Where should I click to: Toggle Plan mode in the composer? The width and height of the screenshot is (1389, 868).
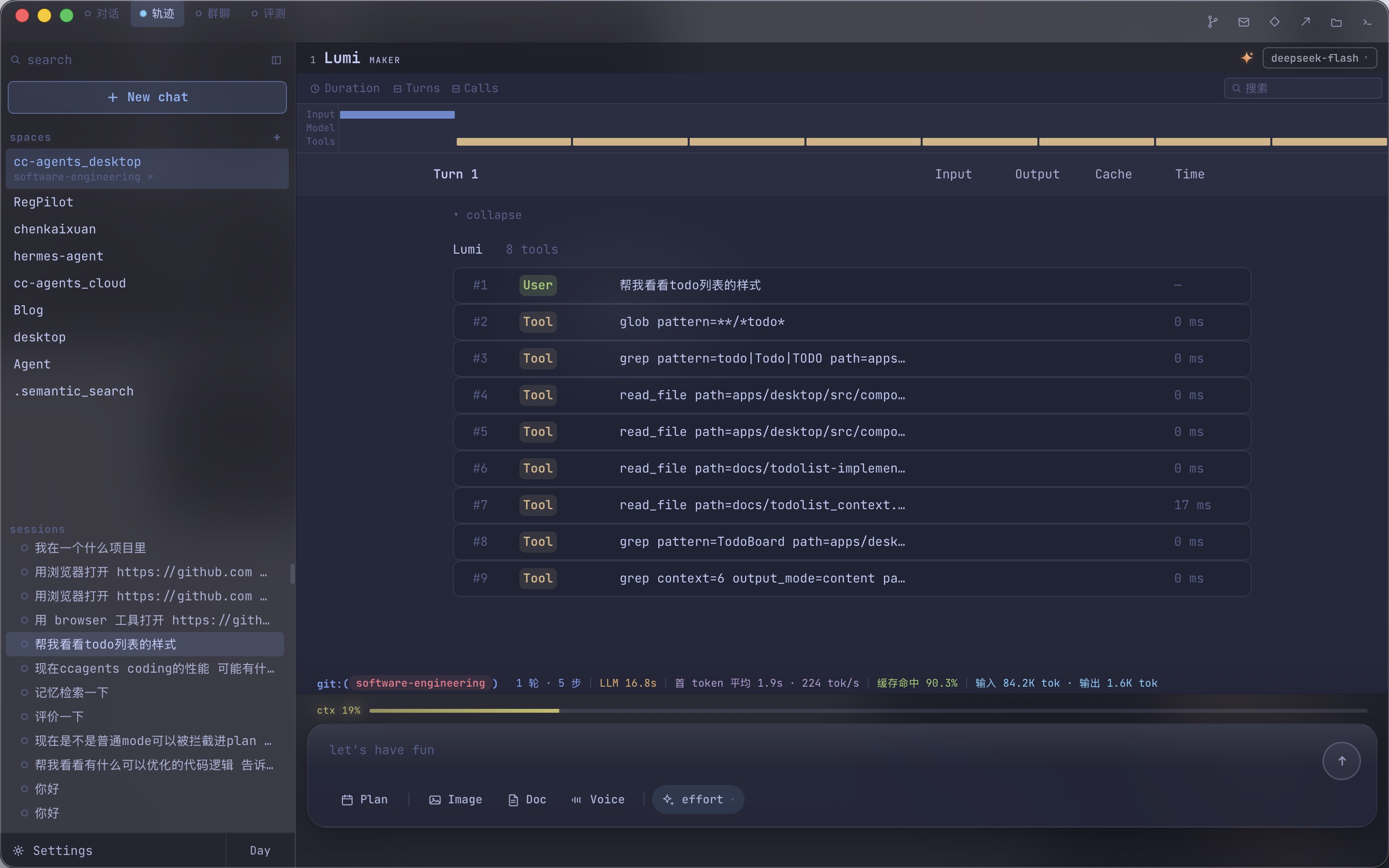[x=365, y=799]
